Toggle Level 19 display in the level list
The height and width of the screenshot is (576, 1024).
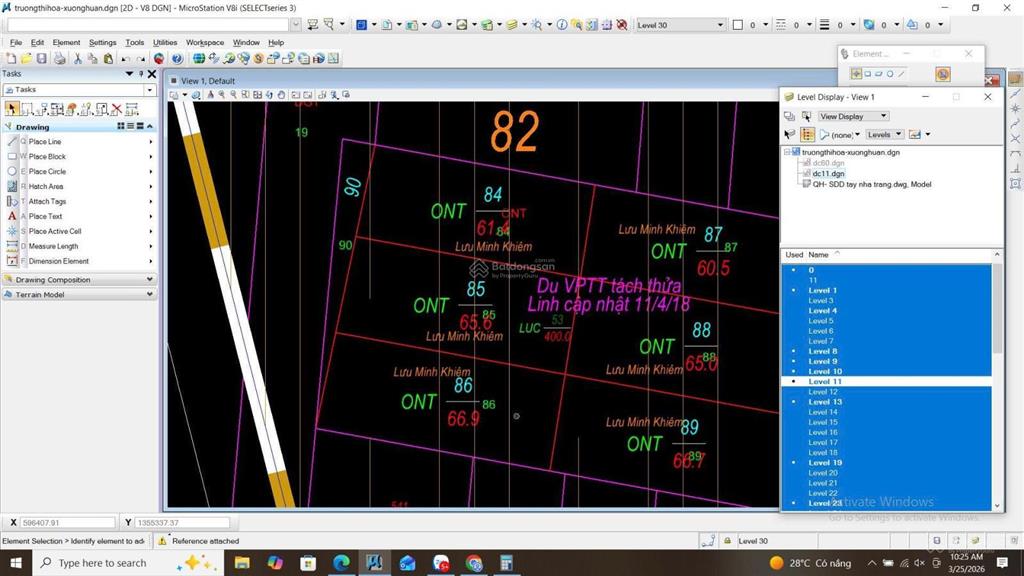click(887, 463)
